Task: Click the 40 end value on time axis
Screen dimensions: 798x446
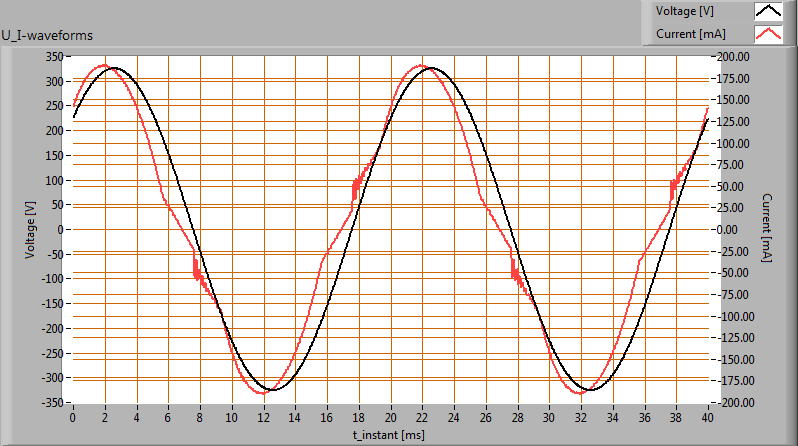Action: tap(707, 417)
